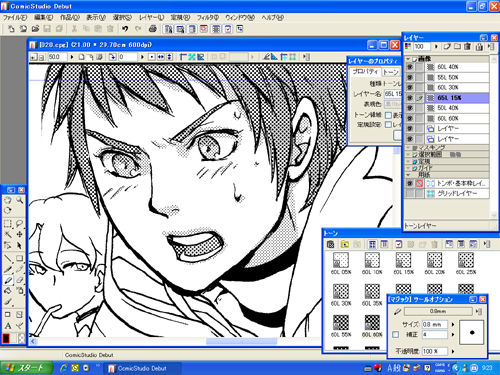Enable the correction checkbox in tool options
This screenshot has height=375, width=500.
(x=396, y=334)
